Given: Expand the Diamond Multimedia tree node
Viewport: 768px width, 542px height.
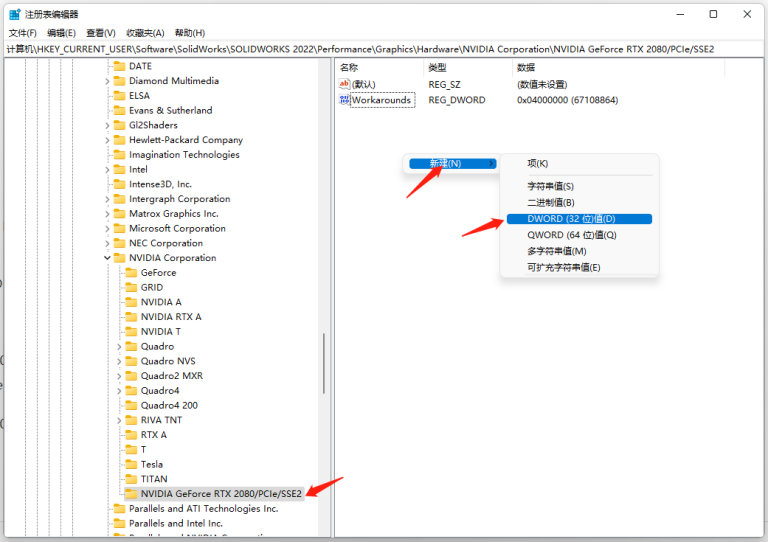Looking at the screenshot, I should point(107,81).
